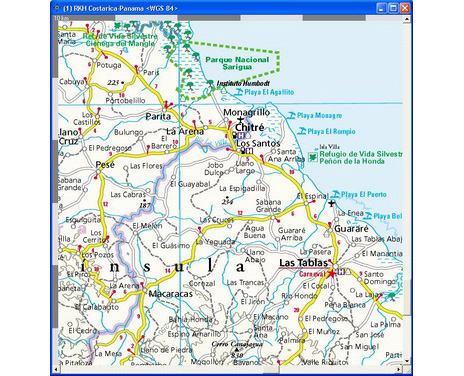This screenshot has height=376, width=464.
Task: Click the Playa El Puerto beach icon
Action: click(335, 194)
